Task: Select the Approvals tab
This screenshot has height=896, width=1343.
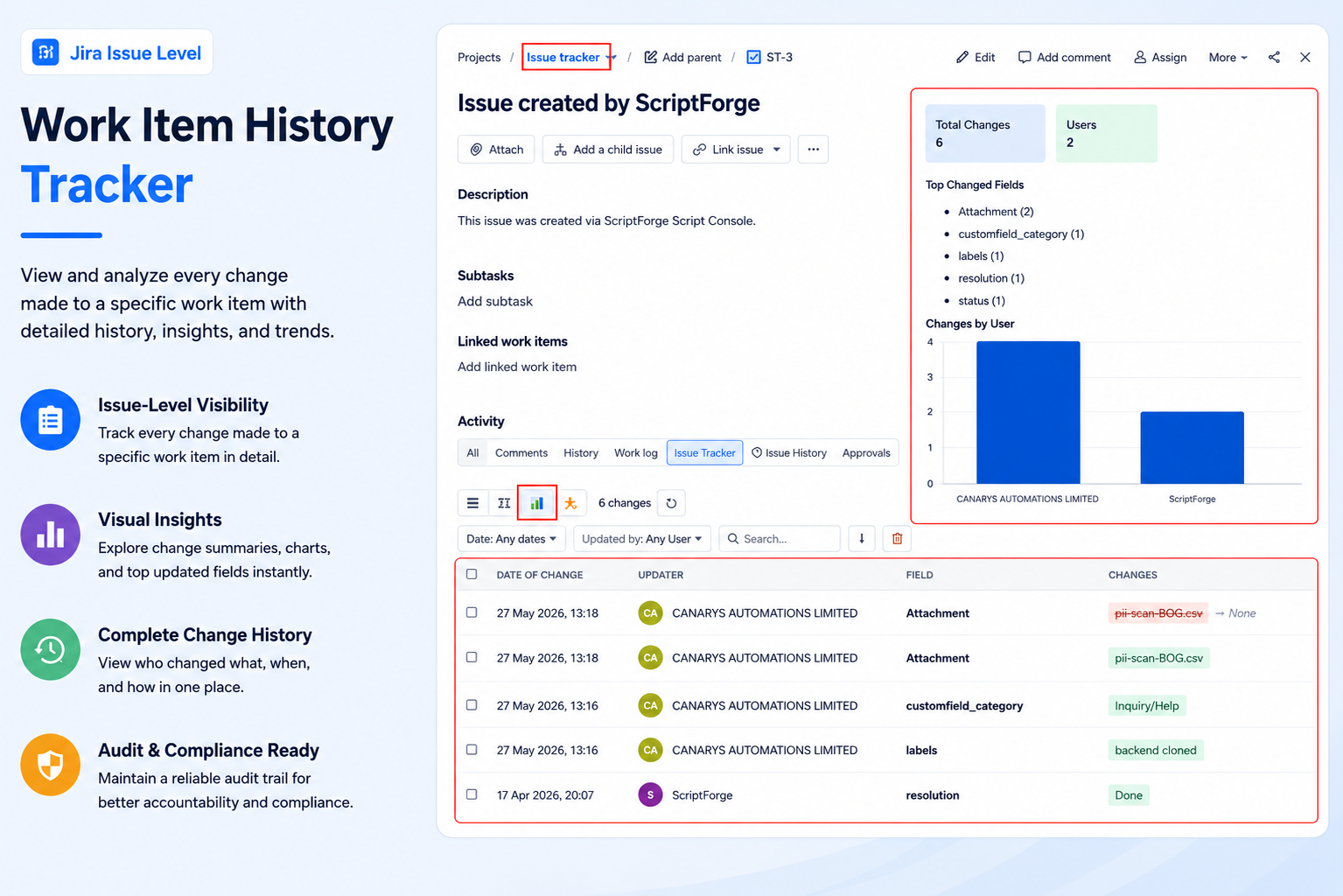Action: coord(866,452)
